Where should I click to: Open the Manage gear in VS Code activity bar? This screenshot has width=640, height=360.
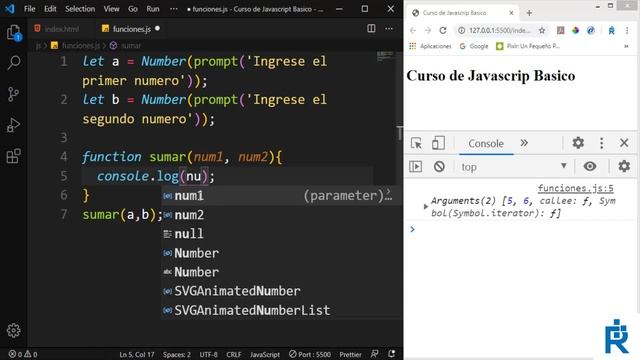pos(13,330)
